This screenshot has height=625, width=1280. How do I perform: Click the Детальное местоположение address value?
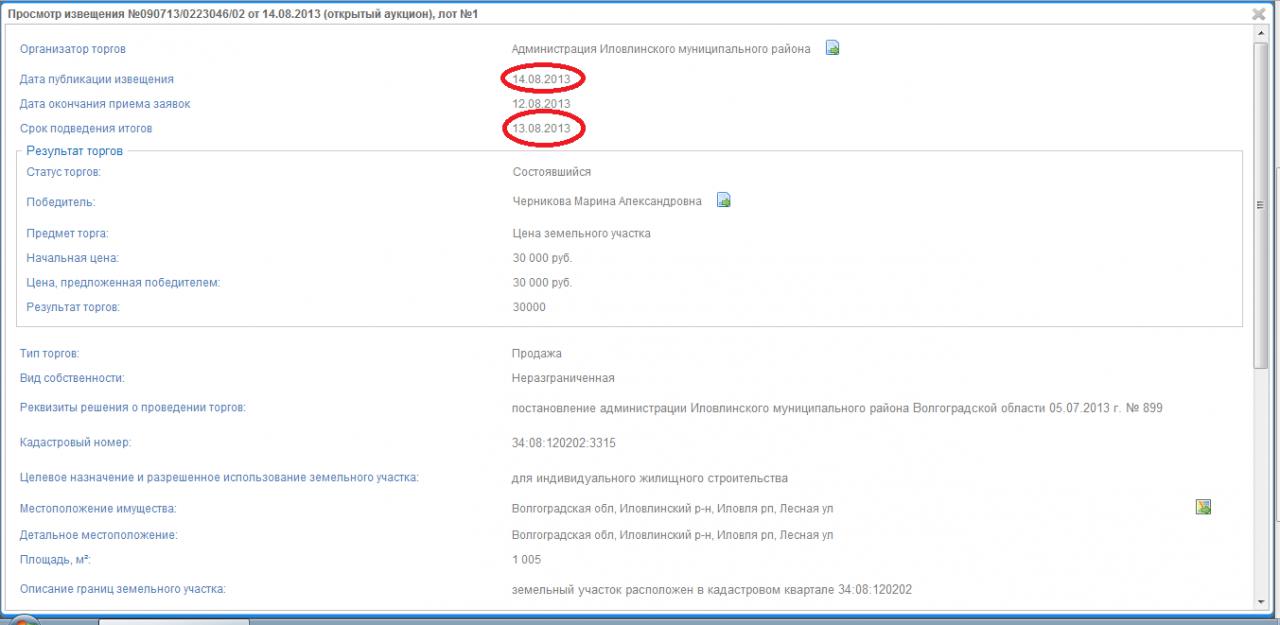tap(672, 535)
